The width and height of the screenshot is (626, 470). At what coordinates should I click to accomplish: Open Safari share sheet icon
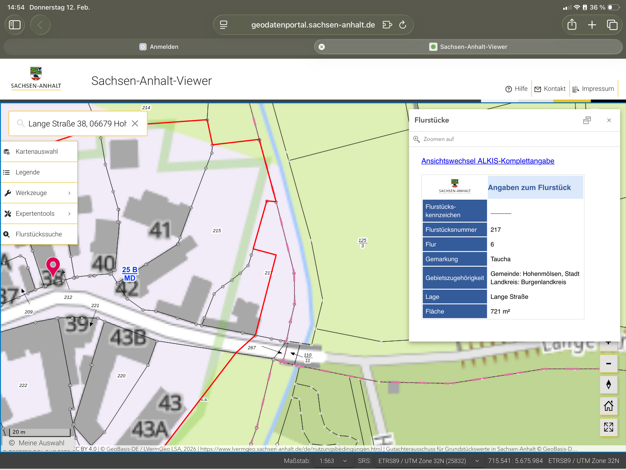tap(571, 25)
